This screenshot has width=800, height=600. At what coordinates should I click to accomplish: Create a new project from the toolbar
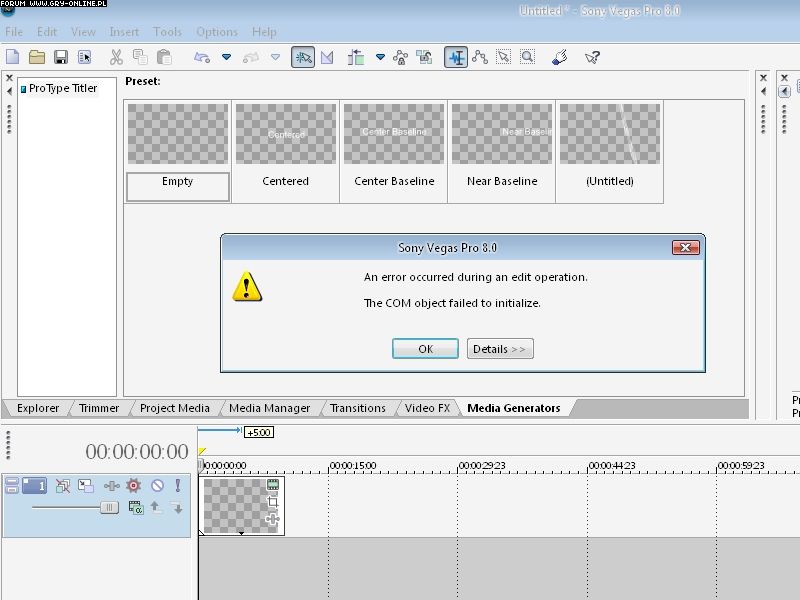(13, 57)
